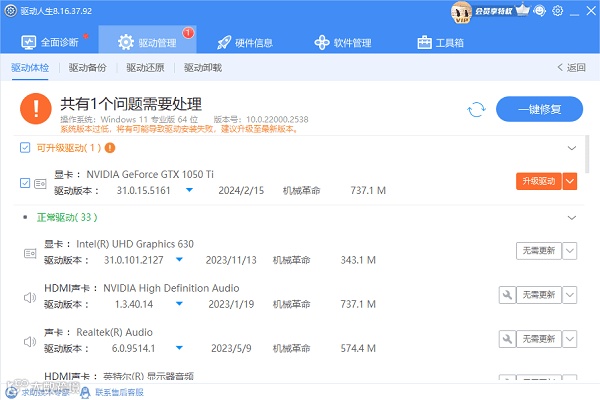This screenshot has height=400, width=600.
Task: Click graphics card icon for GTX 1050 Ti
Action: (40, 184)
